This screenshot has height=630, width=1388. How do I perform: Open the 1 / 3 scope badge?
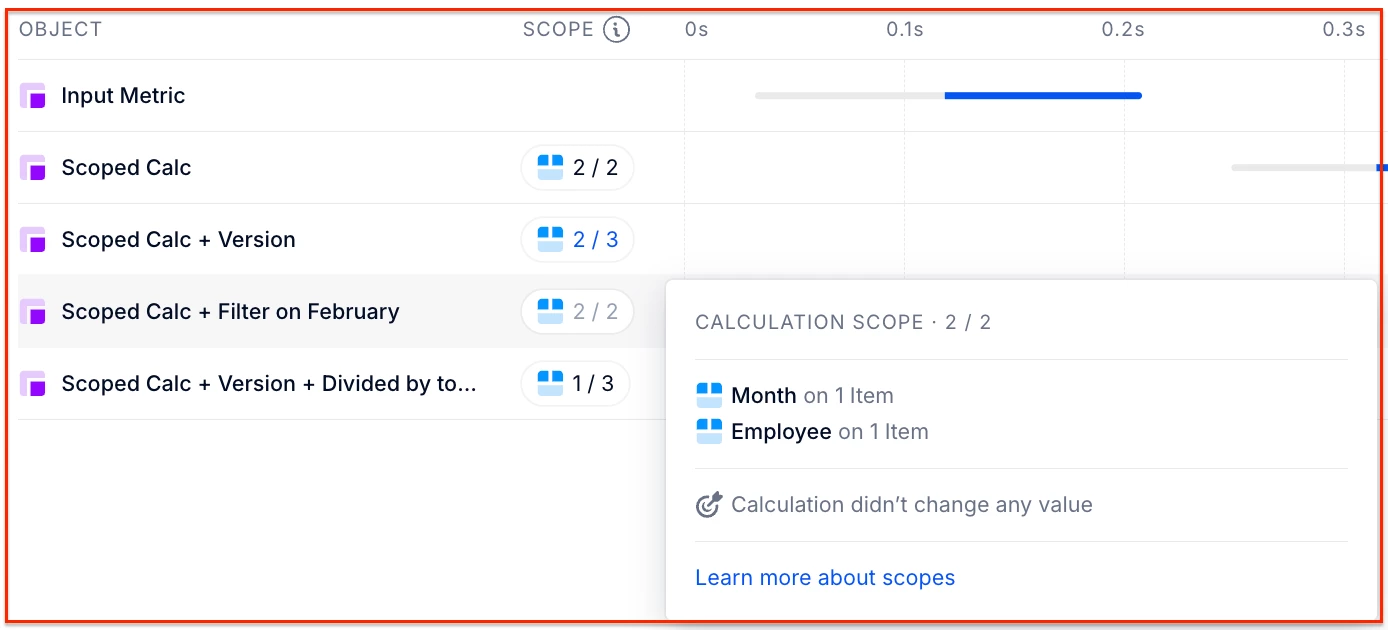point(576,384)
